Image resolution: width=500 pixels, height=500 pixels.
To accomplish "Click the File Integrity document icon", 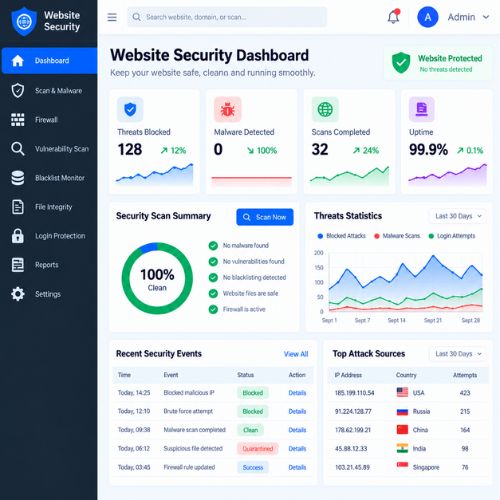I will tap(18, 207).
